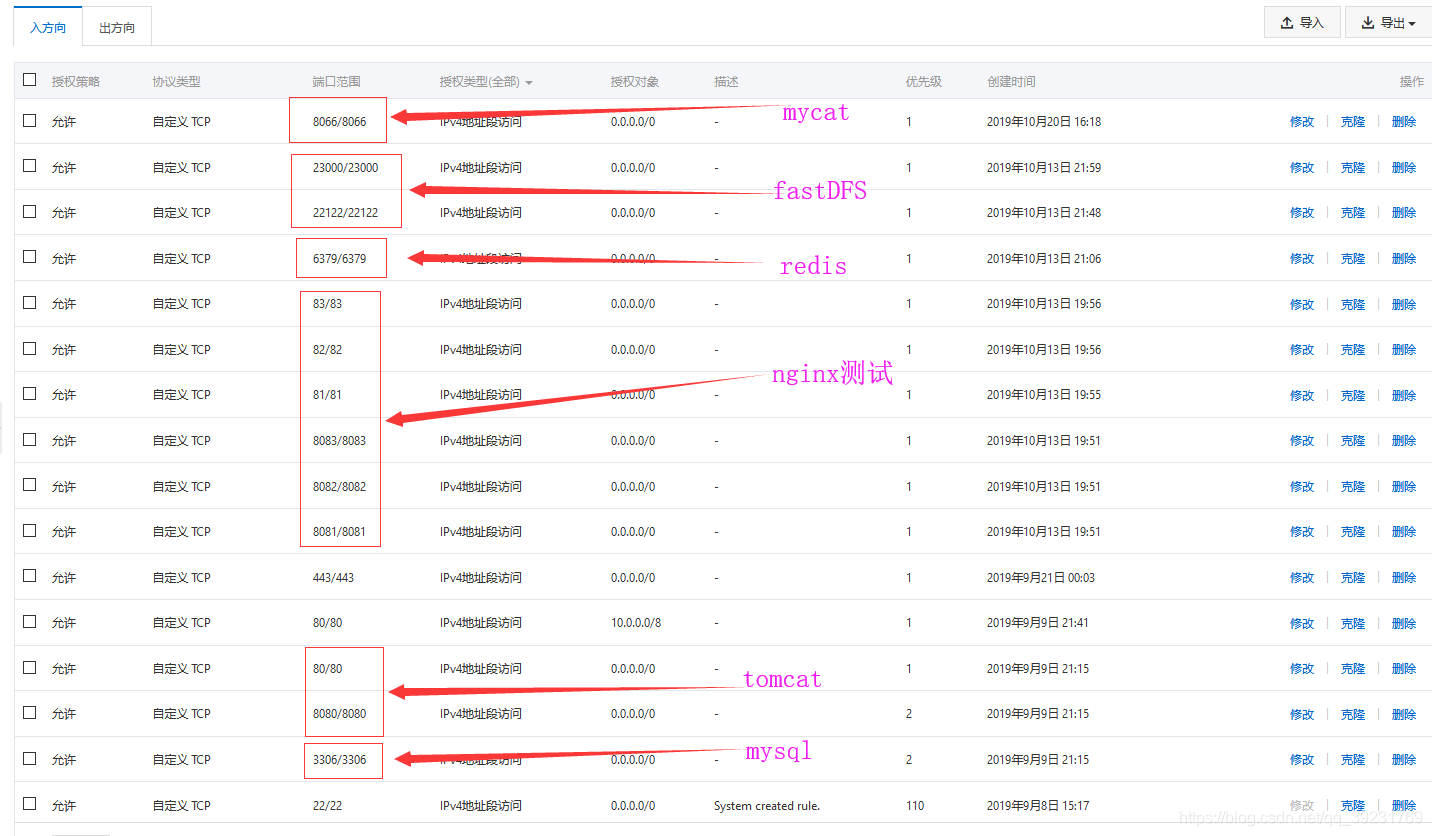This screenshot has width=1432, height=836.
Task: Click the date 2019年9月8日 15:17
Action: tap(1037, 806)
